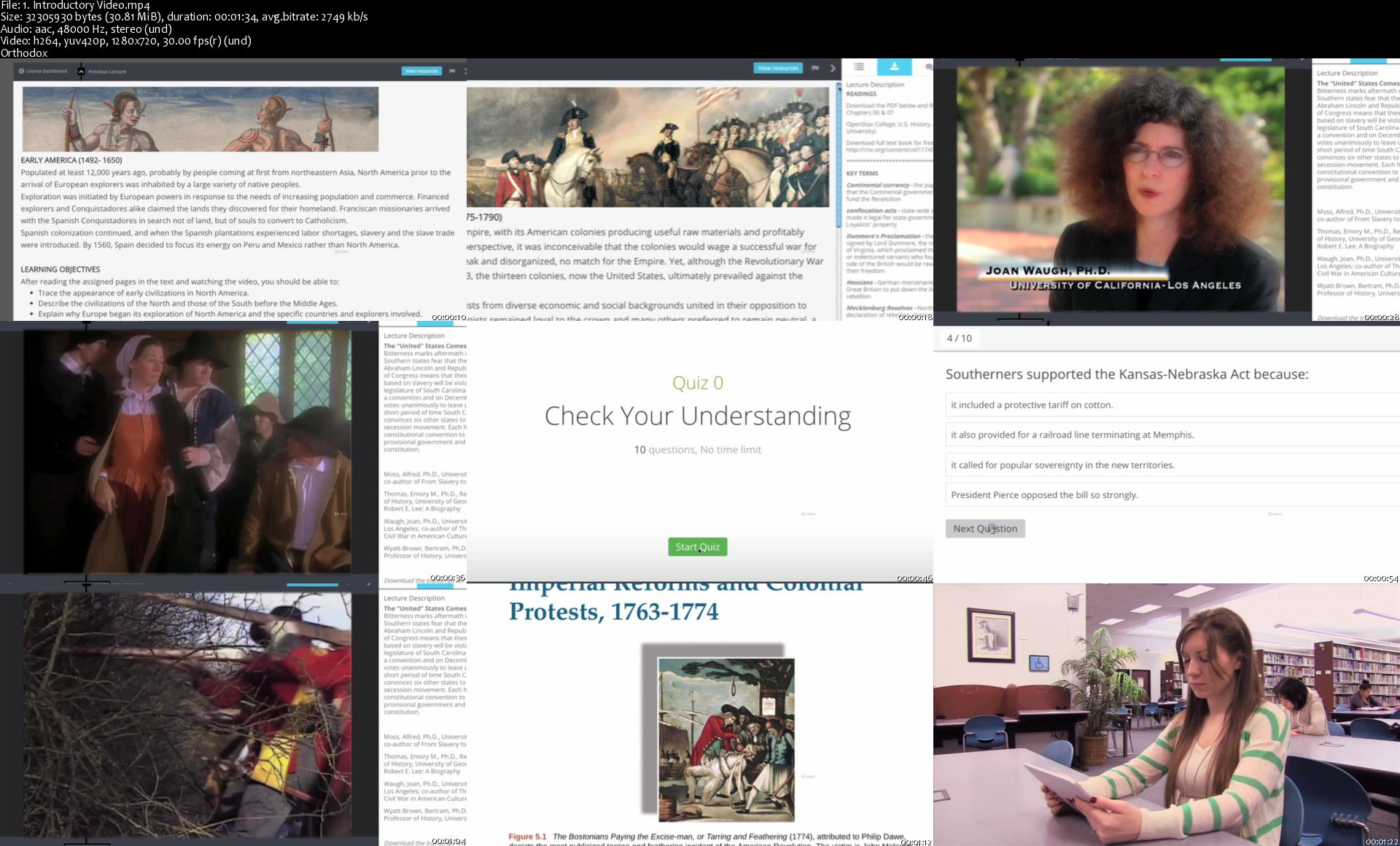Click Protests, 1763-1774 chapter title
This screenshot has width=1400, height=846.
pyautogui.click(x=614, y=611)
